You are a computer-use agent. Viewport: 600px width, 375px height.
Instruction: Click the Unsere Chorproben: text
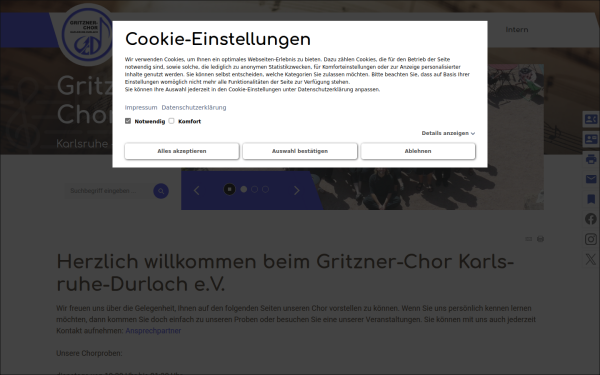(x=89, y=353)
